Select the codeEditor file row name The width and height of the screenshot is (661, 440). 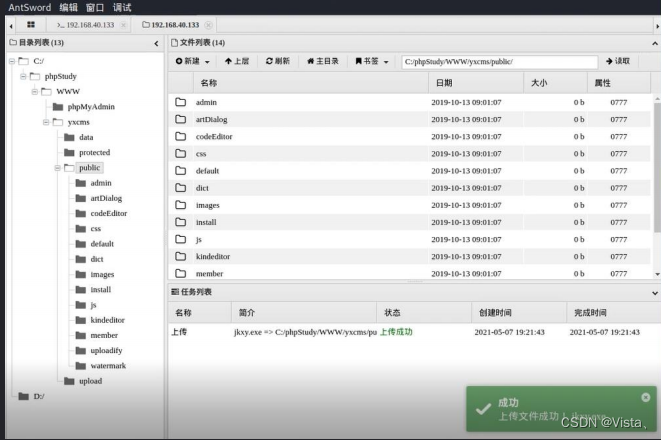(x=214, y=137)
